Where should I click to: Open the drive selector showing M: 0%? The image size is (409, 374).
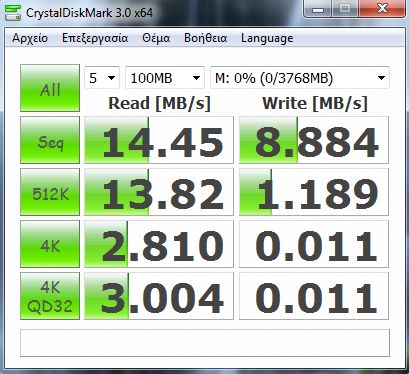[300, 78]
